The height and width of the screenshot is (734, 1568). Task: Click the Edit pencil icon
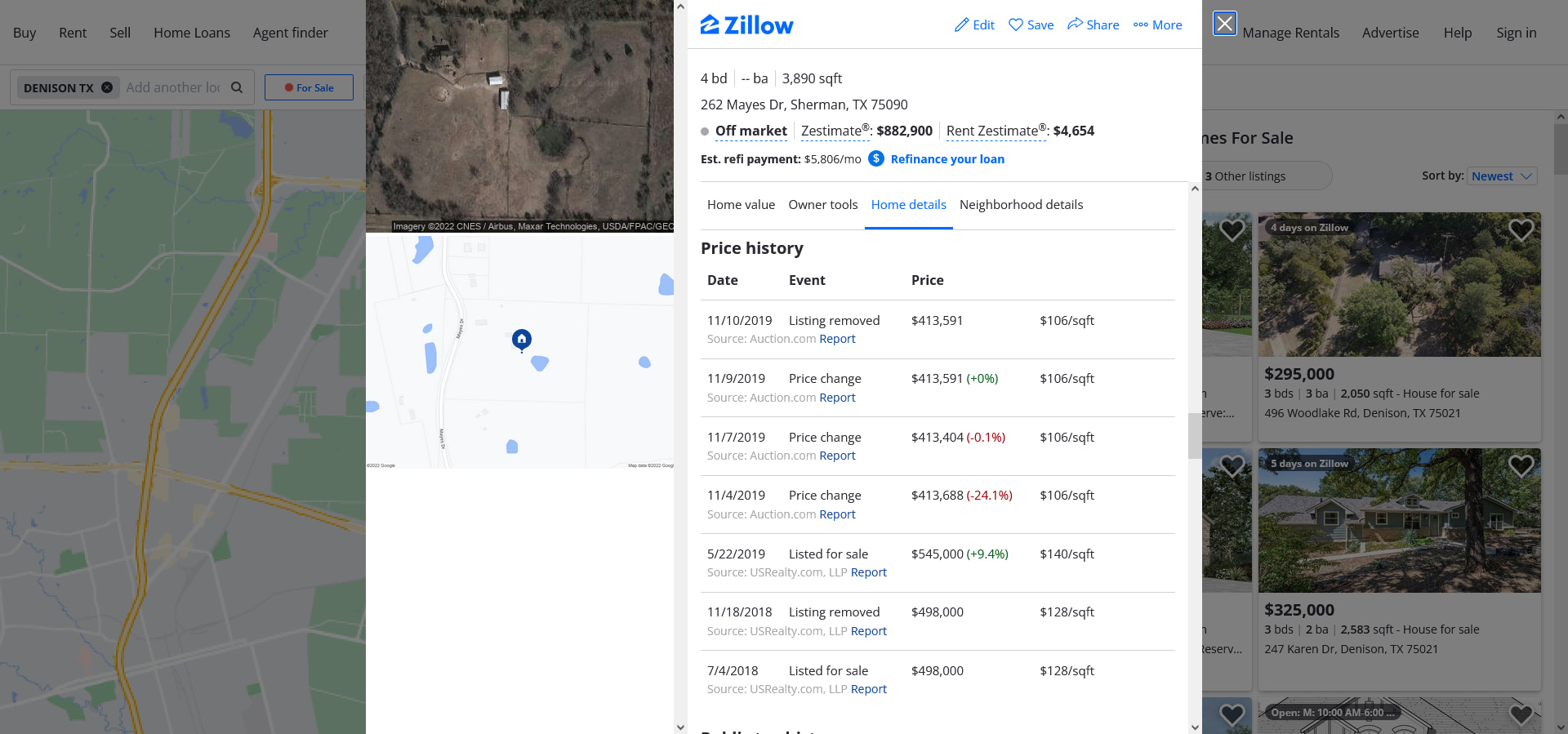tap(962, 24)
